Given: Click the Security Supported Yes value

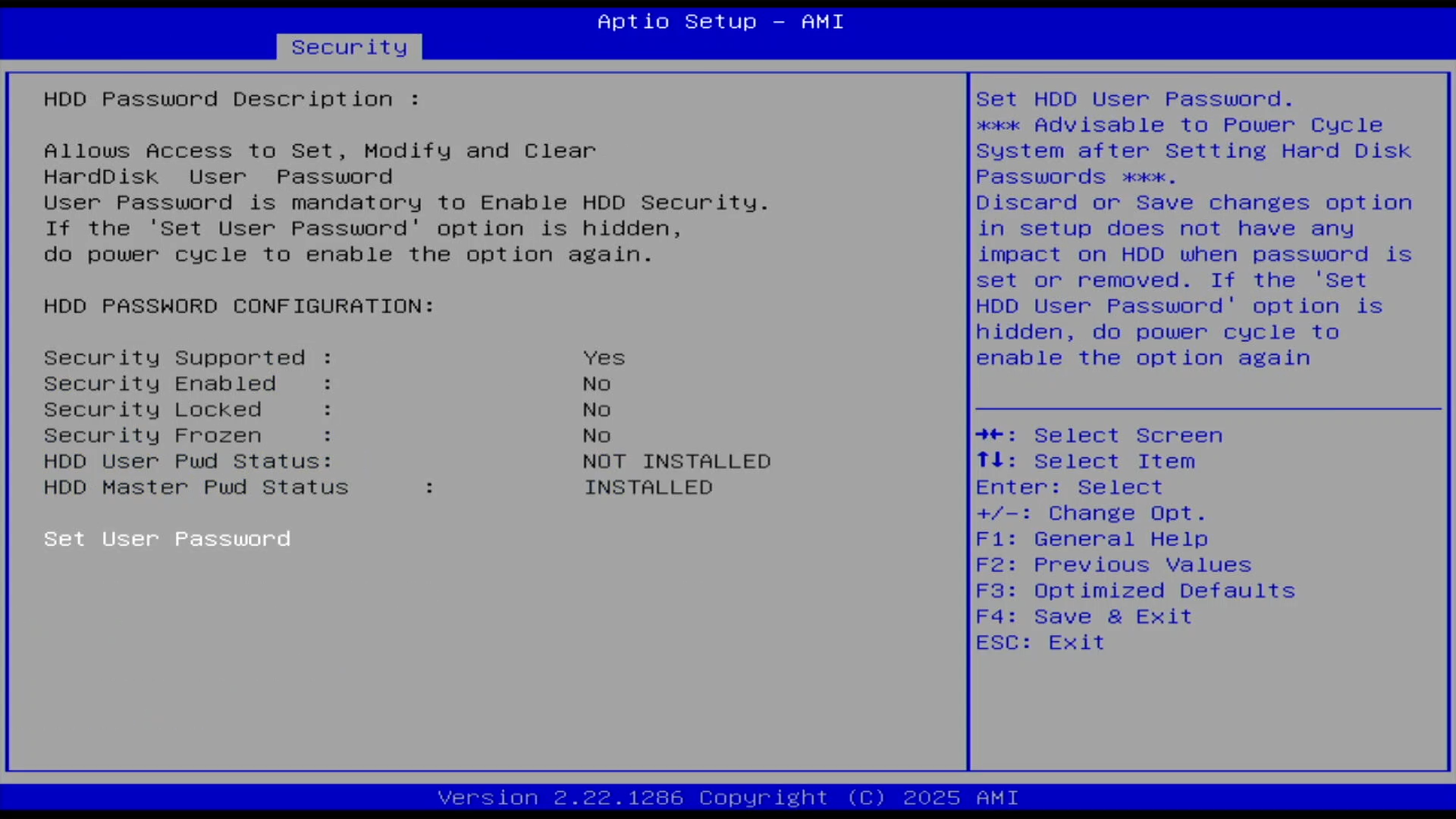Looking at the screenshot, I should coord(604,358).
